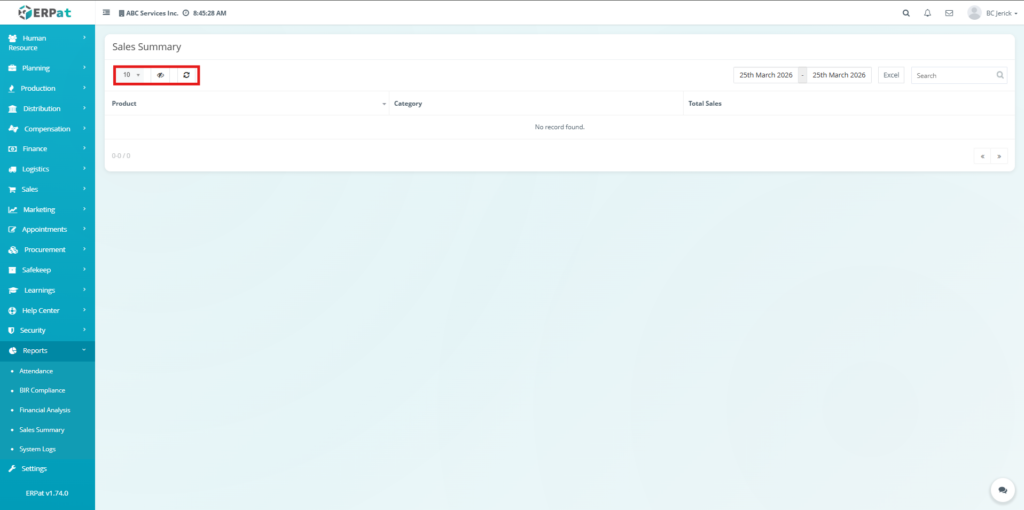The image size is (1024, 510).
Task: Open the rows-per-page 10 dropdown
Action: (x=131, y=75)
